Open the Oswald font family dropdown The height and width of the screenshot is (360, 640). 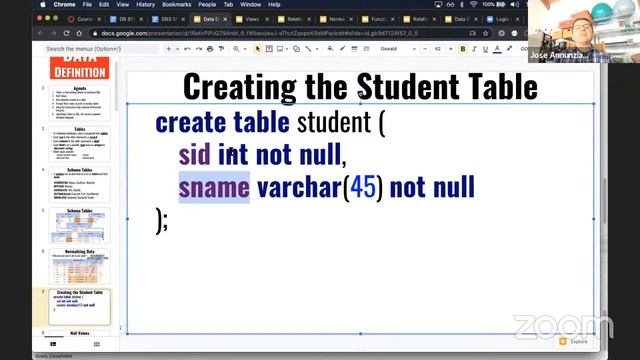click(398, 49)
